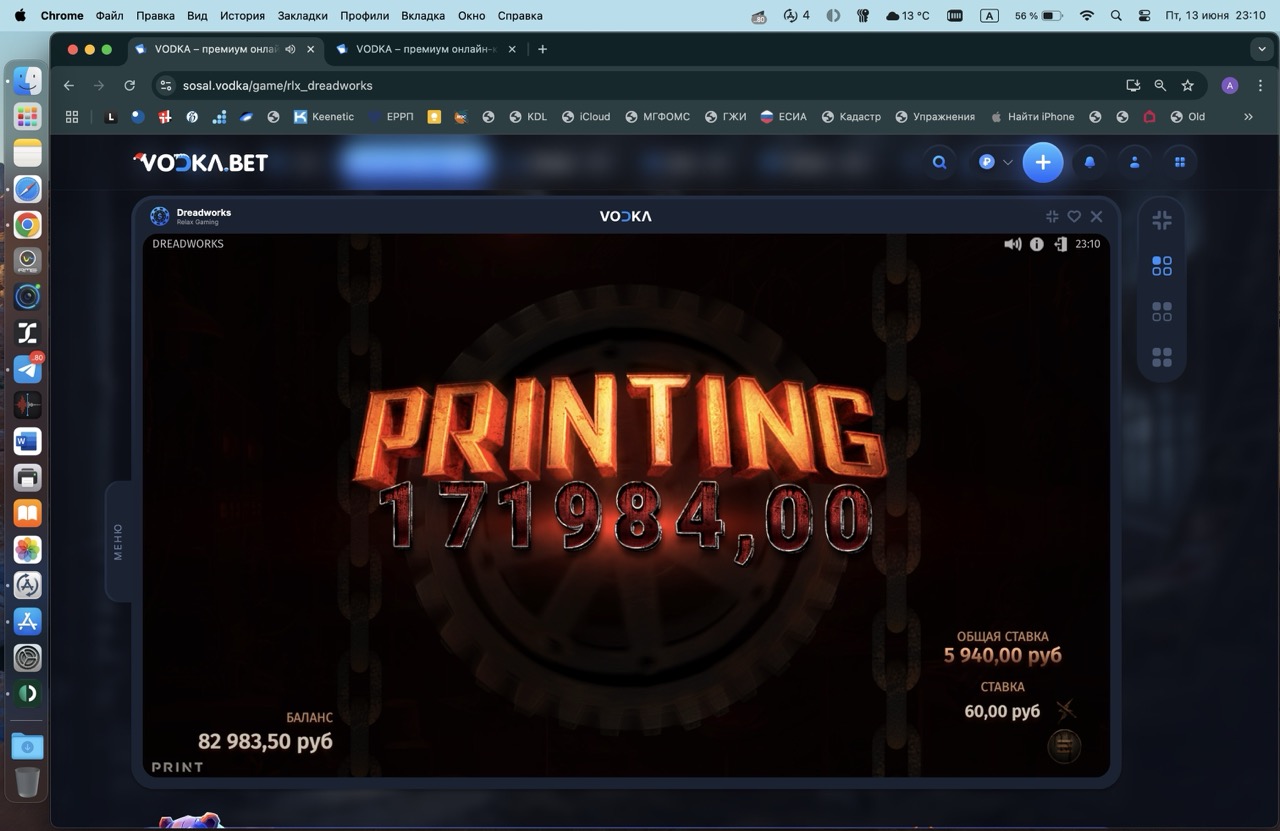
Task: Open the site search magnifier icon
Action: 939,162
